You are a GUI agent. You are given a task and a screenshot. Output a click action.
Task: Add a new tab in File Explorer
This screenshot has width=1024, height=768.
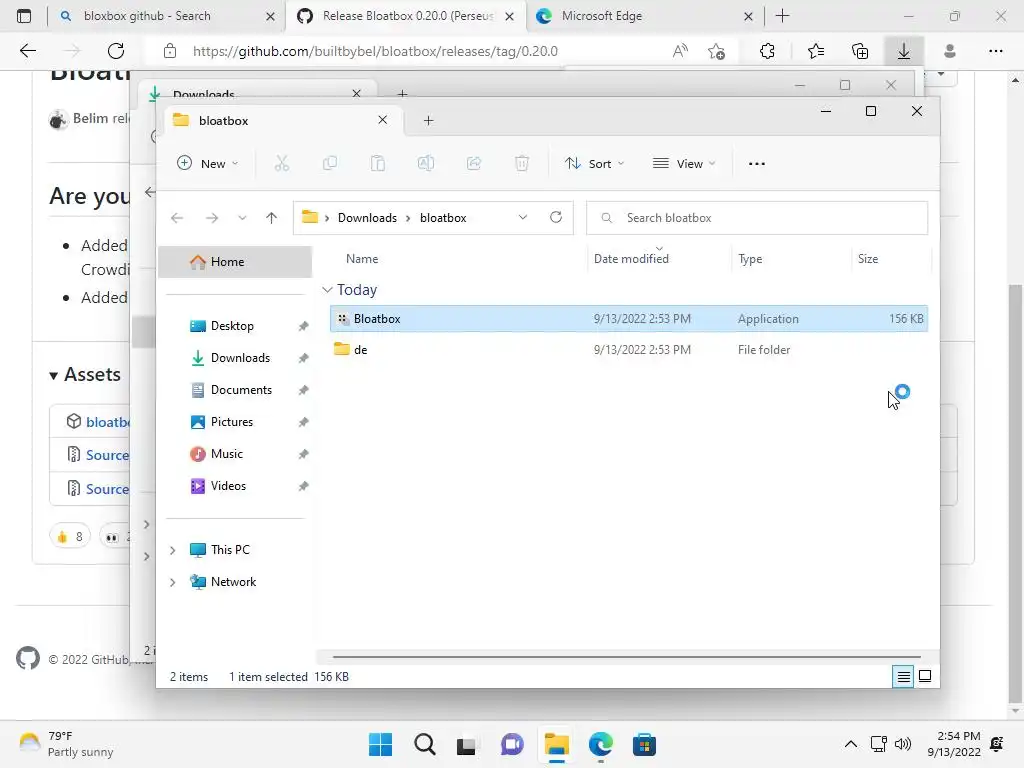[428, 120]
